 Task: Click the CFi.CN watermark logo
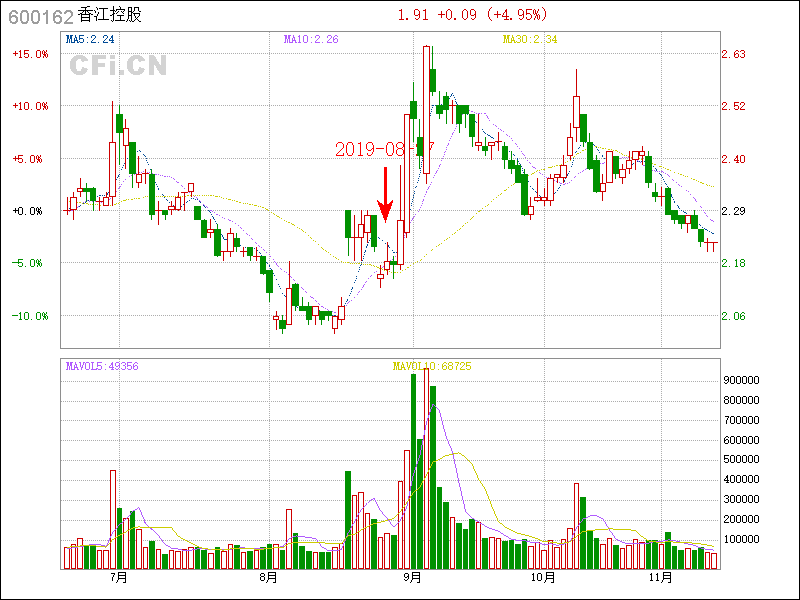pyautogui.click(x=118, y=66)
